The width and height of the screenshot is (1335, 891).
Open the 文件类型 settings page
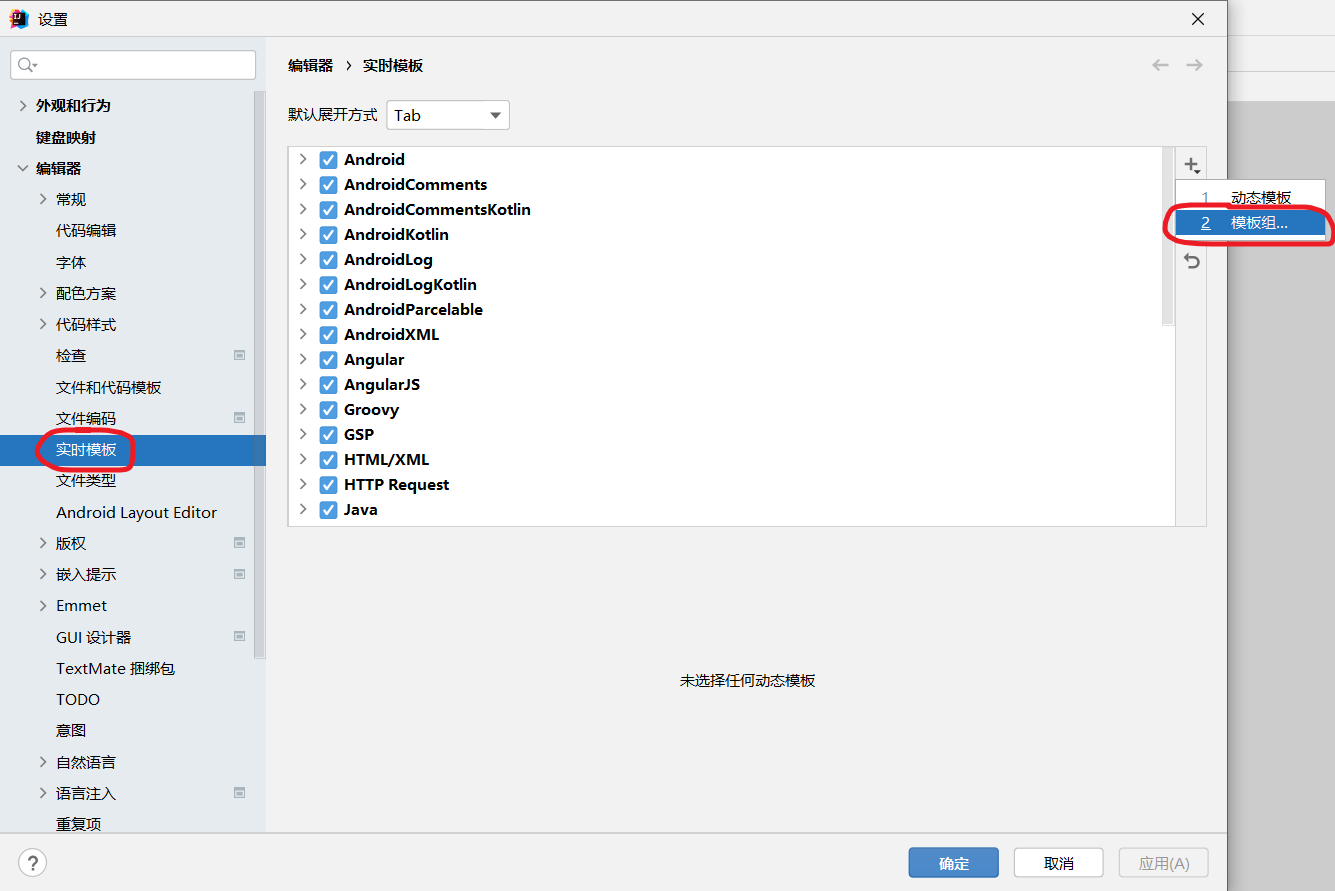pyautogui.click(x=86, y=480)
